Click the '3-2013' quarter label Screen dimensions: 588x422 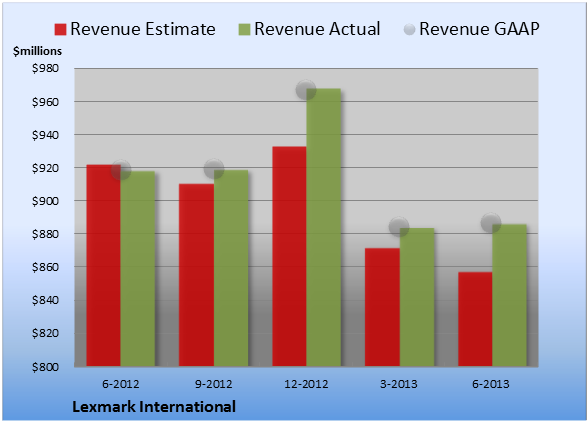(399, 384)
